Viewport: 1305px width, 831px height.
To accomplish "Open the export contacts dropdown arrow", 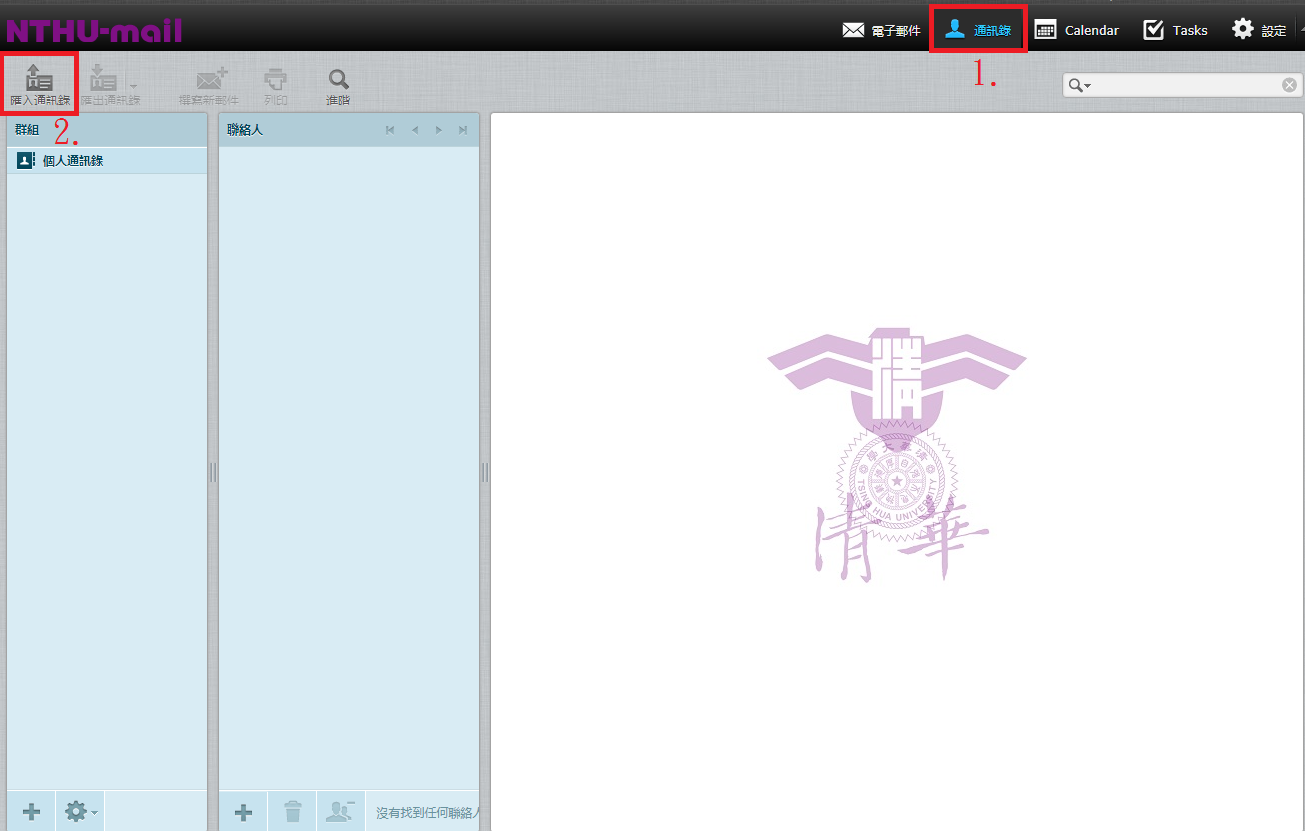I will (x=134, y=86).
